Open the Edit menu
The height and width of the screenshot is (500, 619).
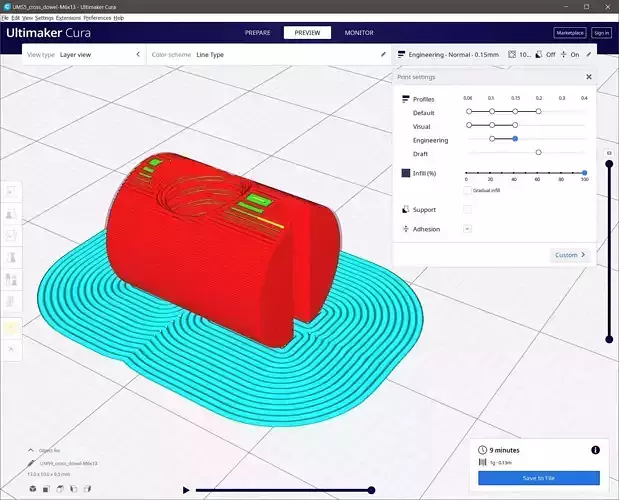pyautogui.click(x=15, y=18)
